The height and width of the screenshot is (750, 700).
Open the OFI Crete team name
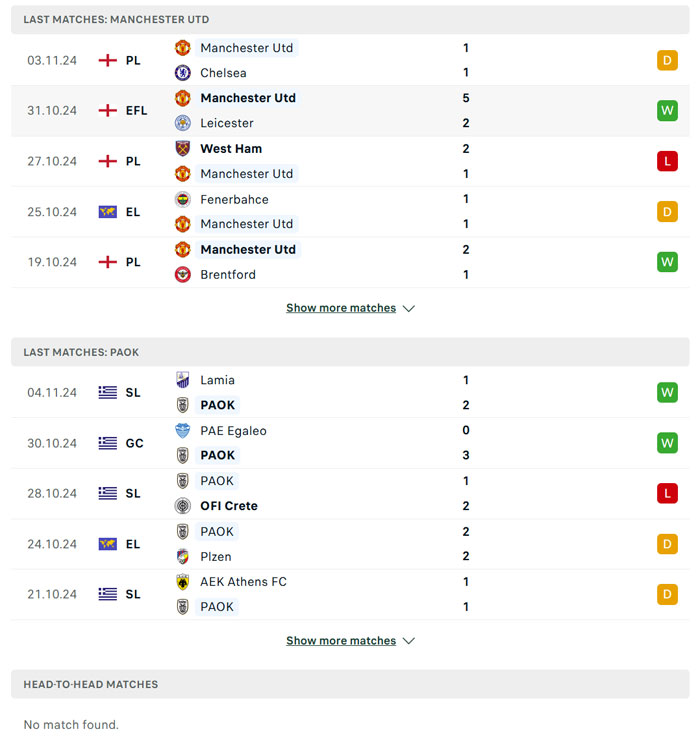click(x=229, y=506)
